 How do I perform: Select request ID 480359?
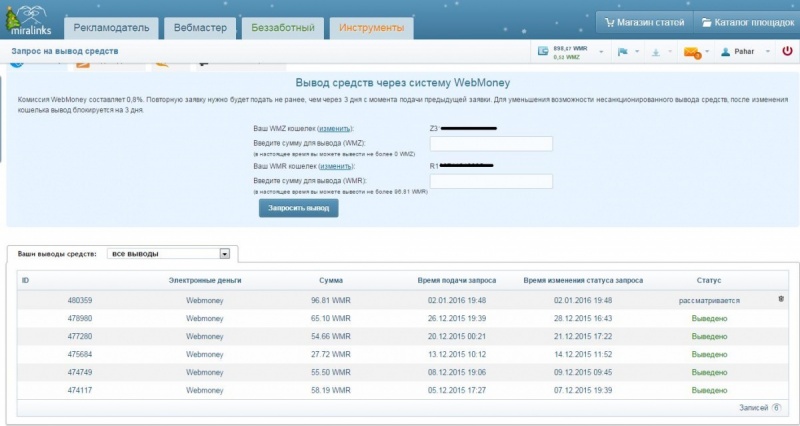(80, 300)
